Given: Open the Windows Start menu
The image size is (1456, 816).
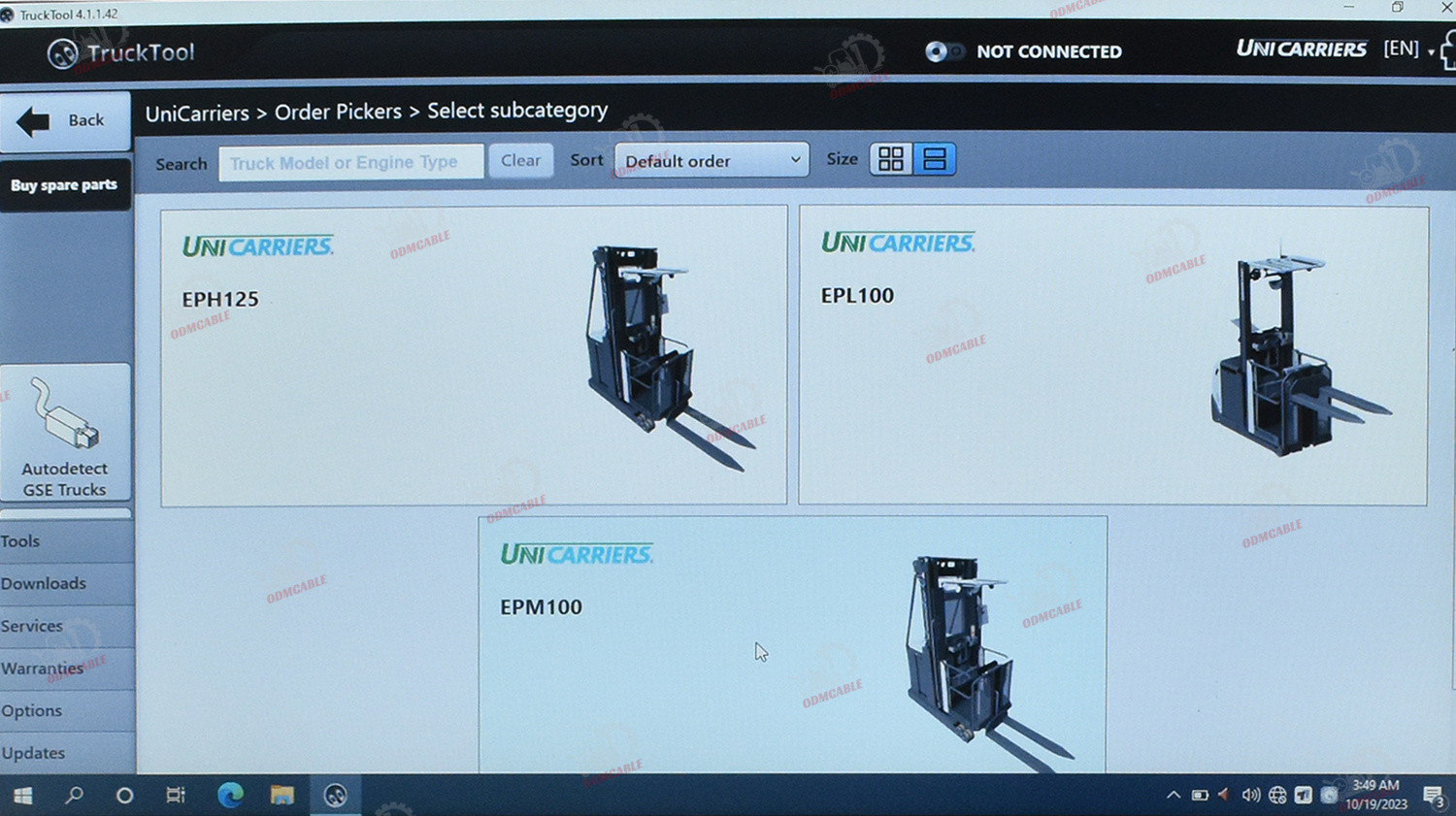Looking at the screenshot, I should click(23, 796).
